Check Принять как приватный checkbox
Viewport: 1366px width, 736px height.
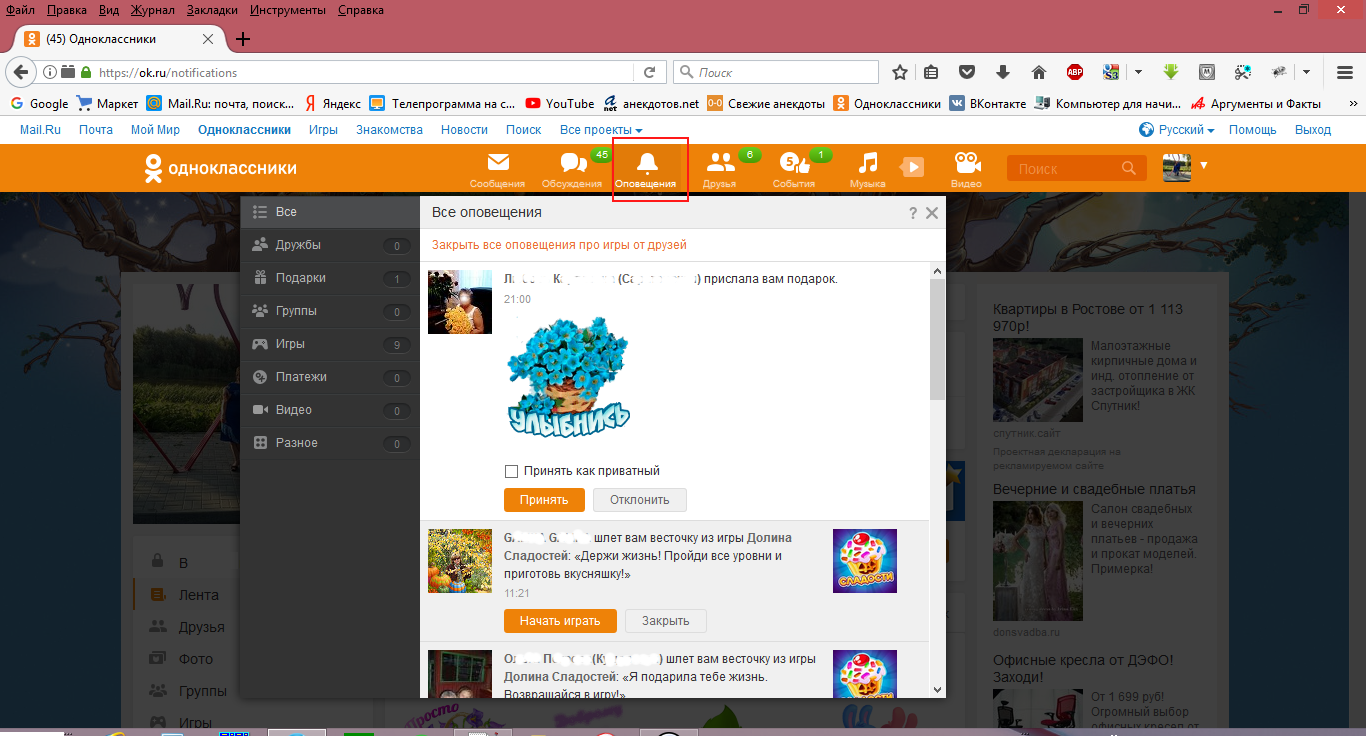tap(512, 471)
